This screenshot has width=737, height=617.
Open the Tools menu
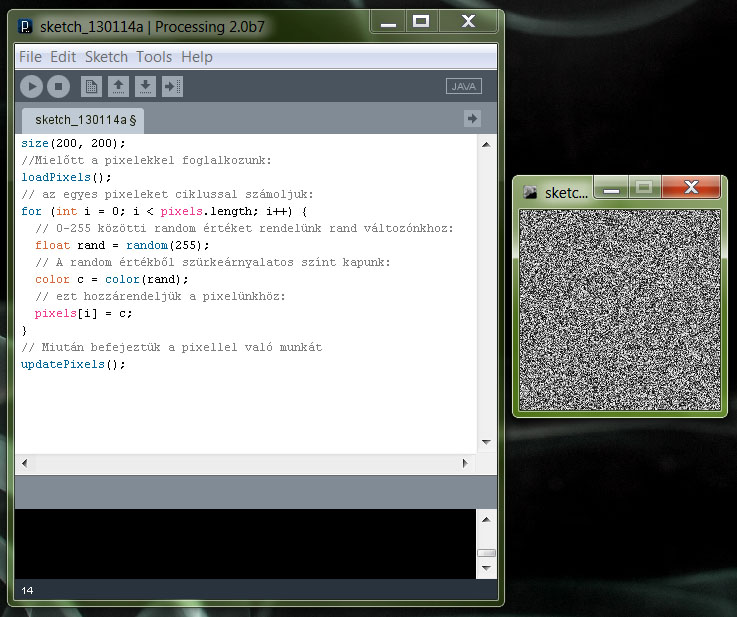click(x=154, y=57)
